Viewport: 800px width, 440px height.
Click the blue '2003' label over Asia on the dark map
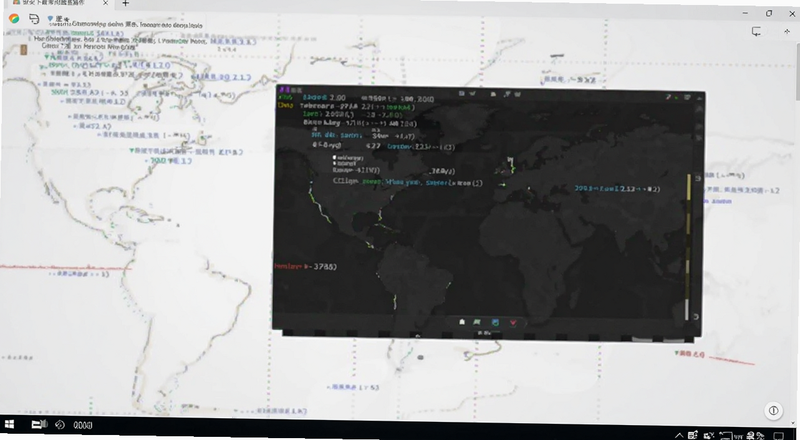[617, 189]
